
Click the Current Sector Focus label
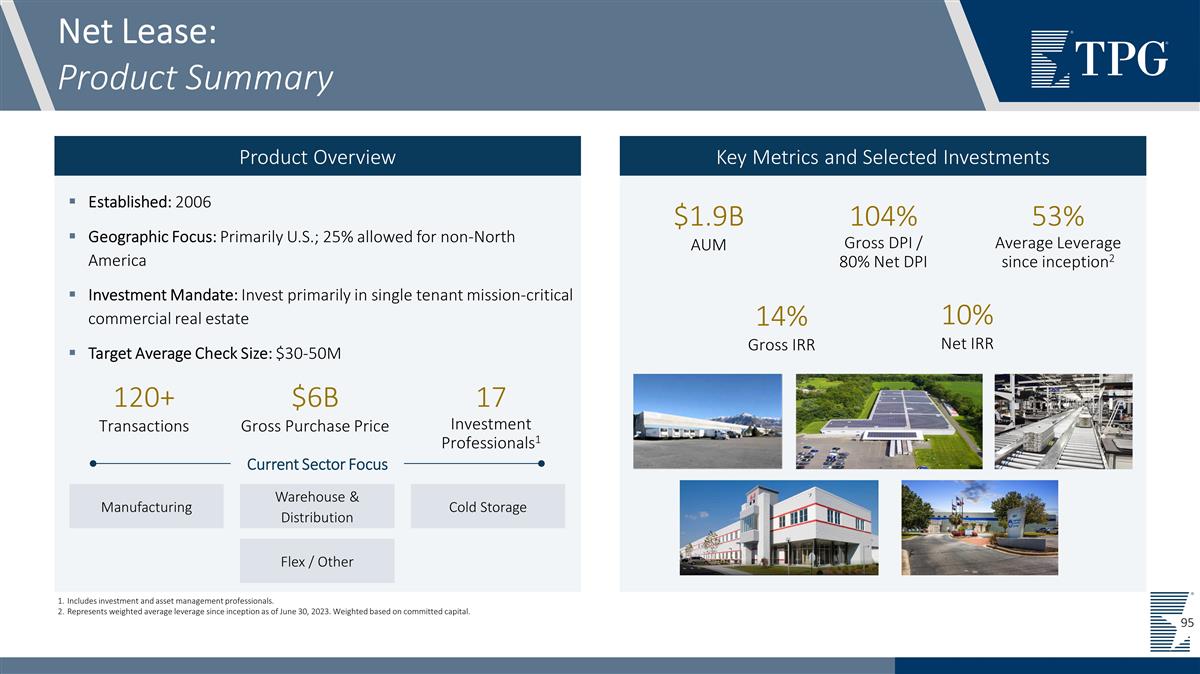click(317, 464)
